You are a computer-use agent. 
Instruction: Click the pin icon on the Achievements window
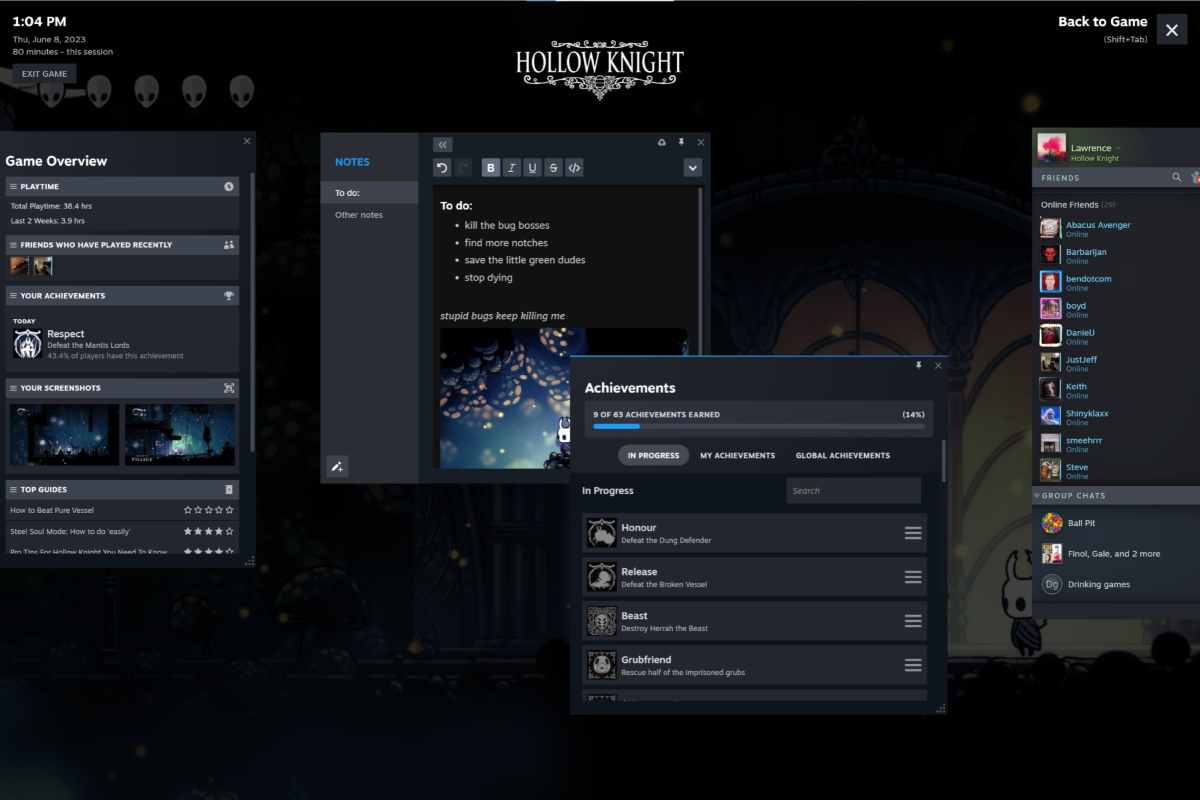point(918,365)
